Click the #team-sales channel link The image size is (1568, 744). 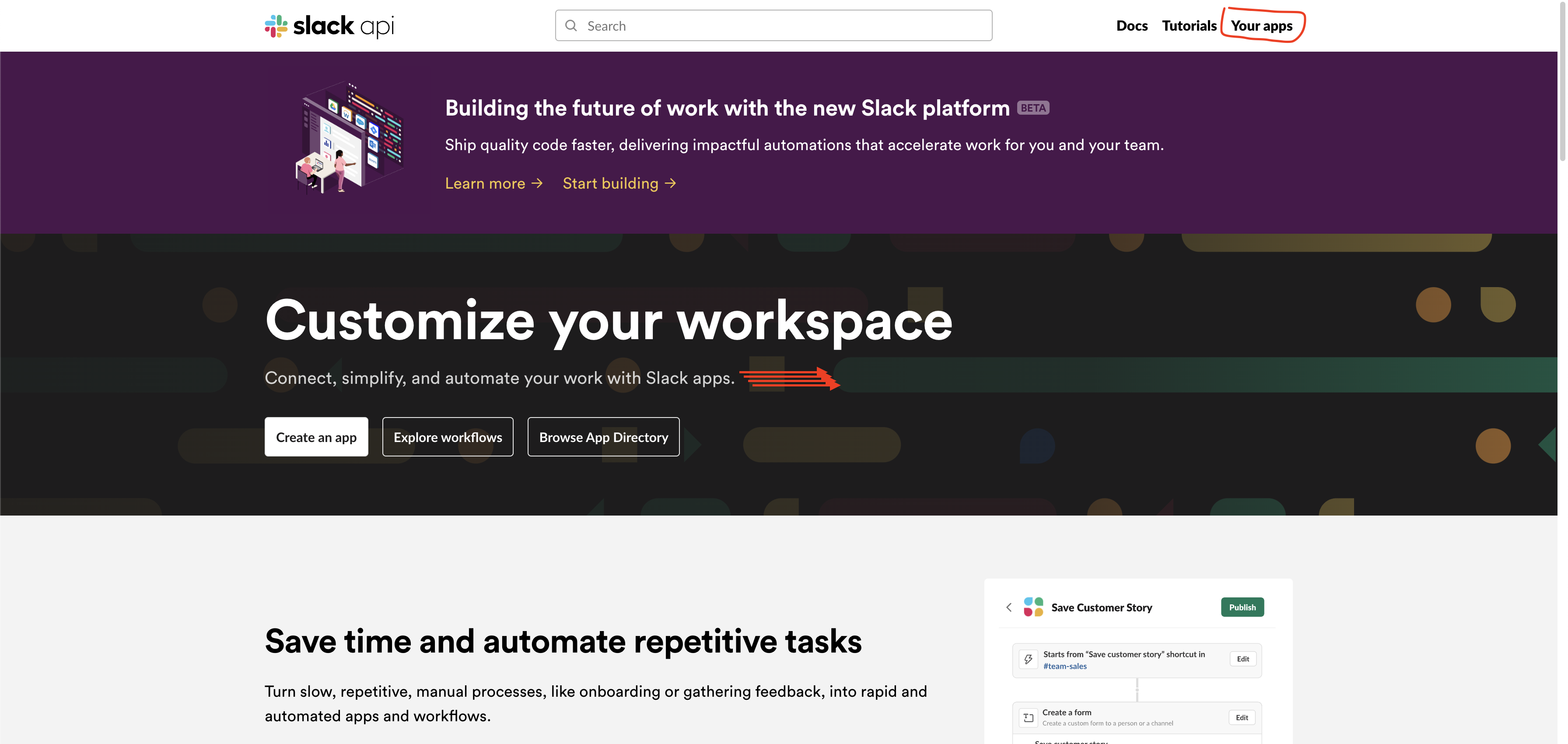point(1064,666)
